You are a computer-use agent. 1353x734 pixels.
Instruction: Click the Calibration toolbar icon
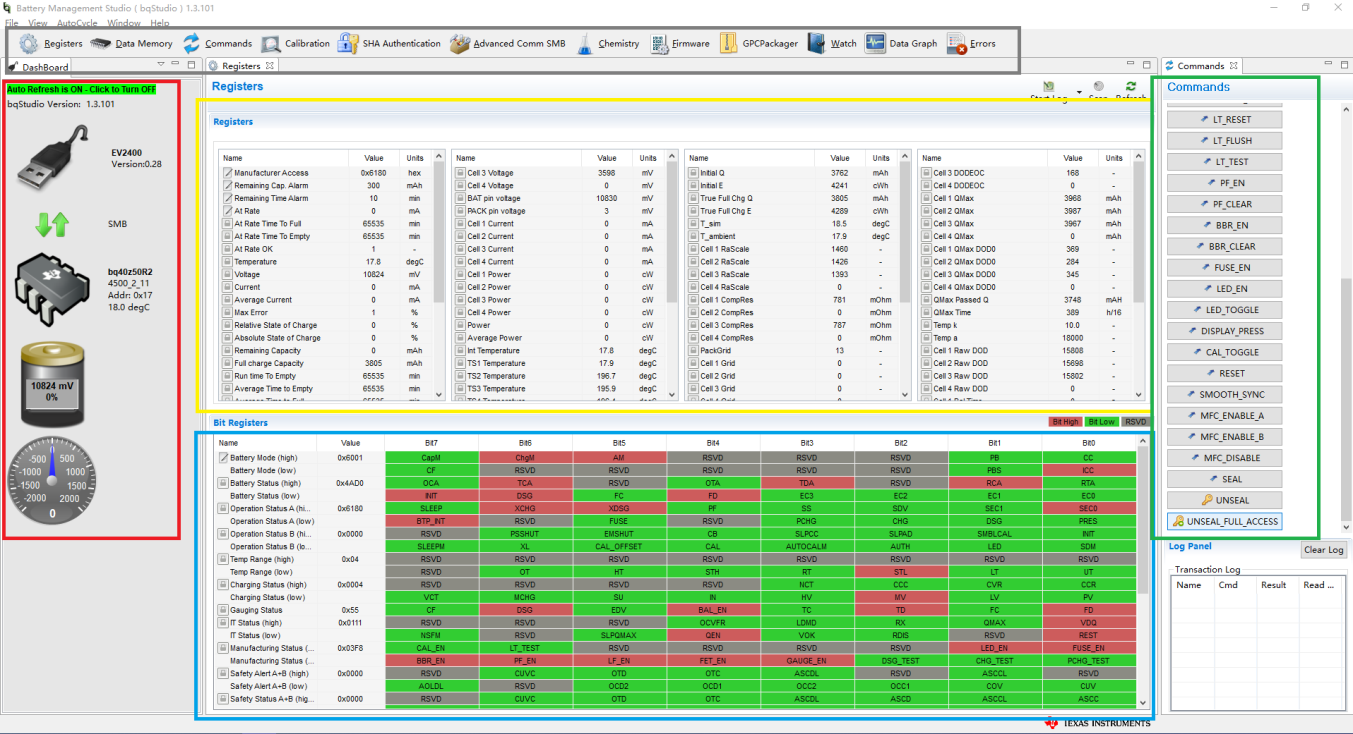click(271, 43)
